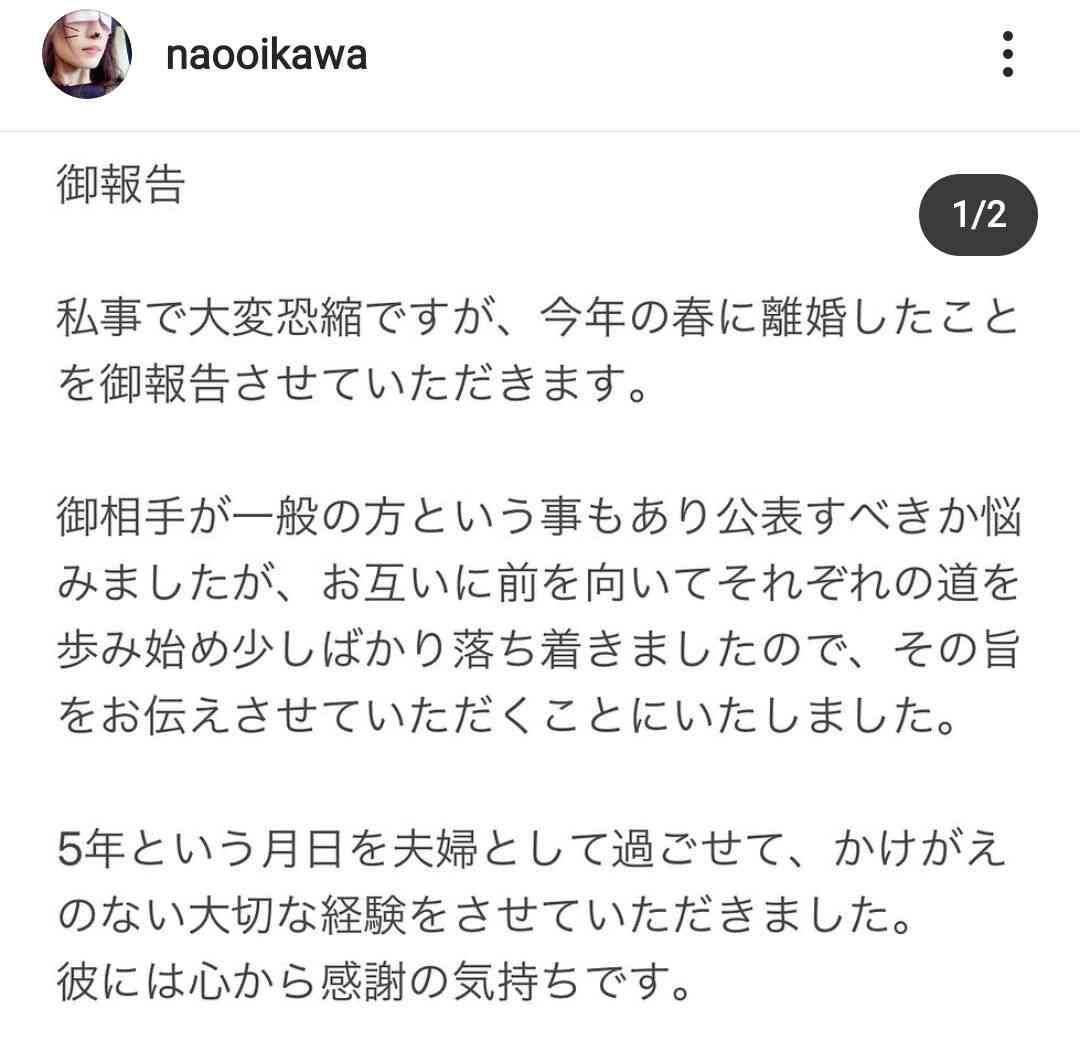
Task: Tap the line beginning のない大切な経験
Action: coord(486,915)
